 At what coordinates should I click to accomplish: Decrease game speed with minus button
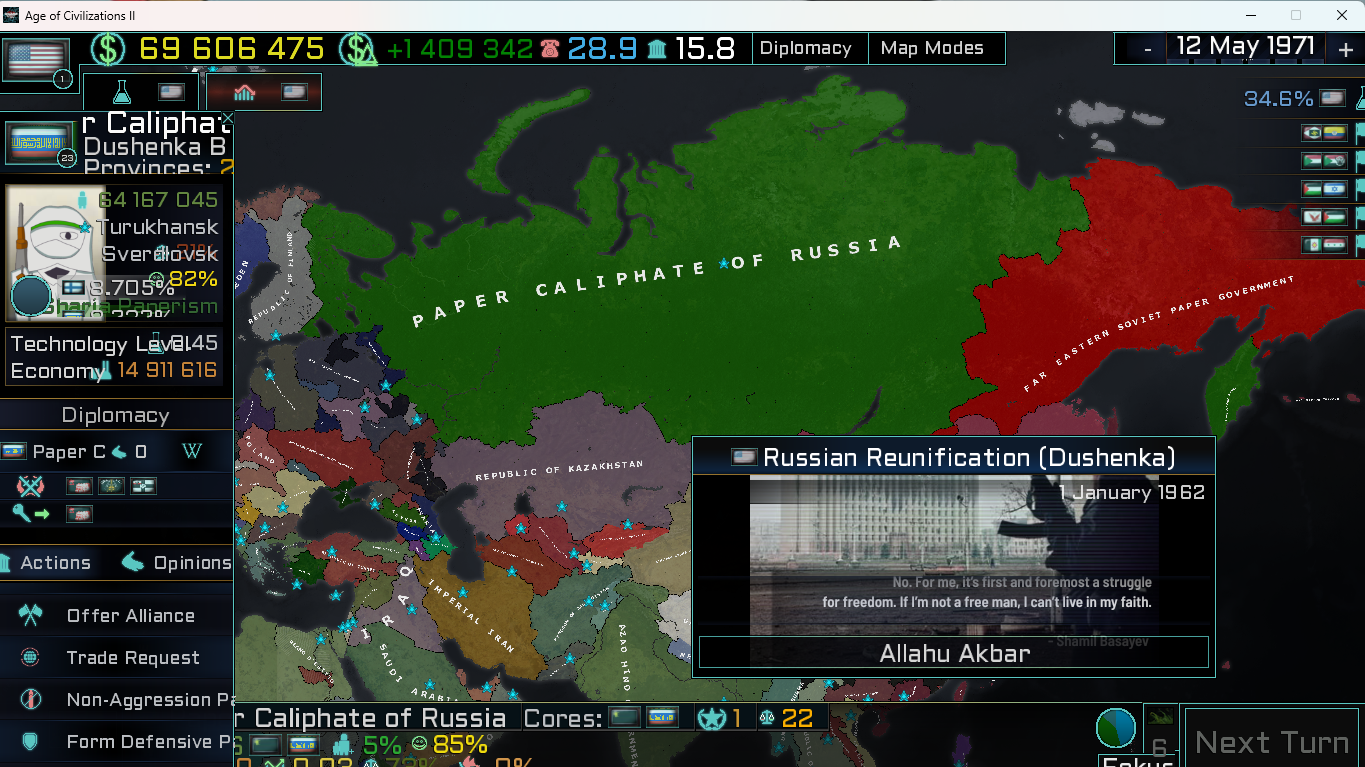pos(1148,49)
